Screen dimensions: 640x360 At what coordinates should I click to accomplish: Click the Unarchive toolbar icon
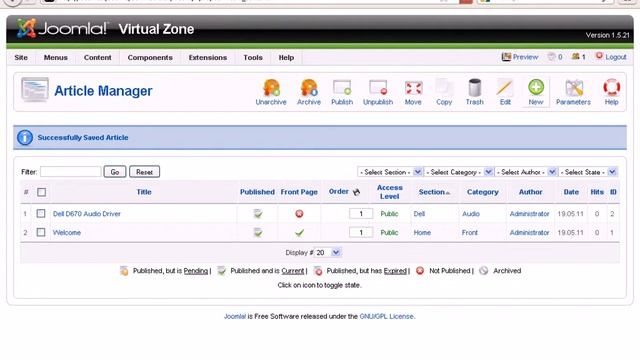click(271, 92)
